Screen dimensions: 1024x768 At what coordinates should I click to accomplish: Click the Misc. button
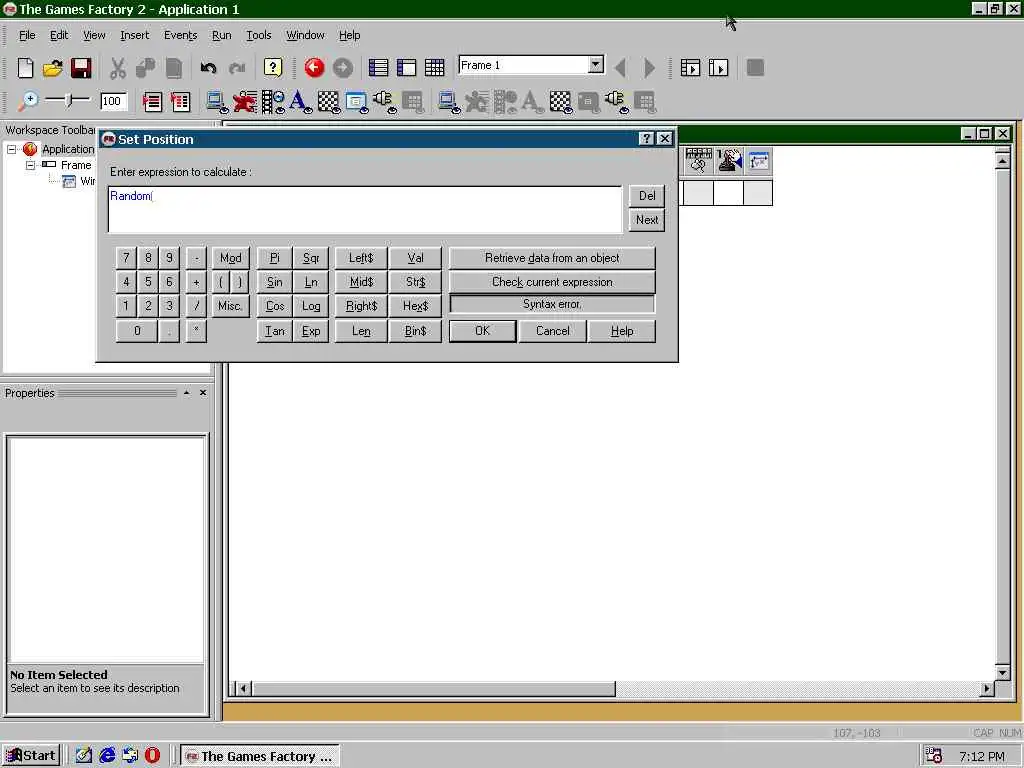pos(231,306)
